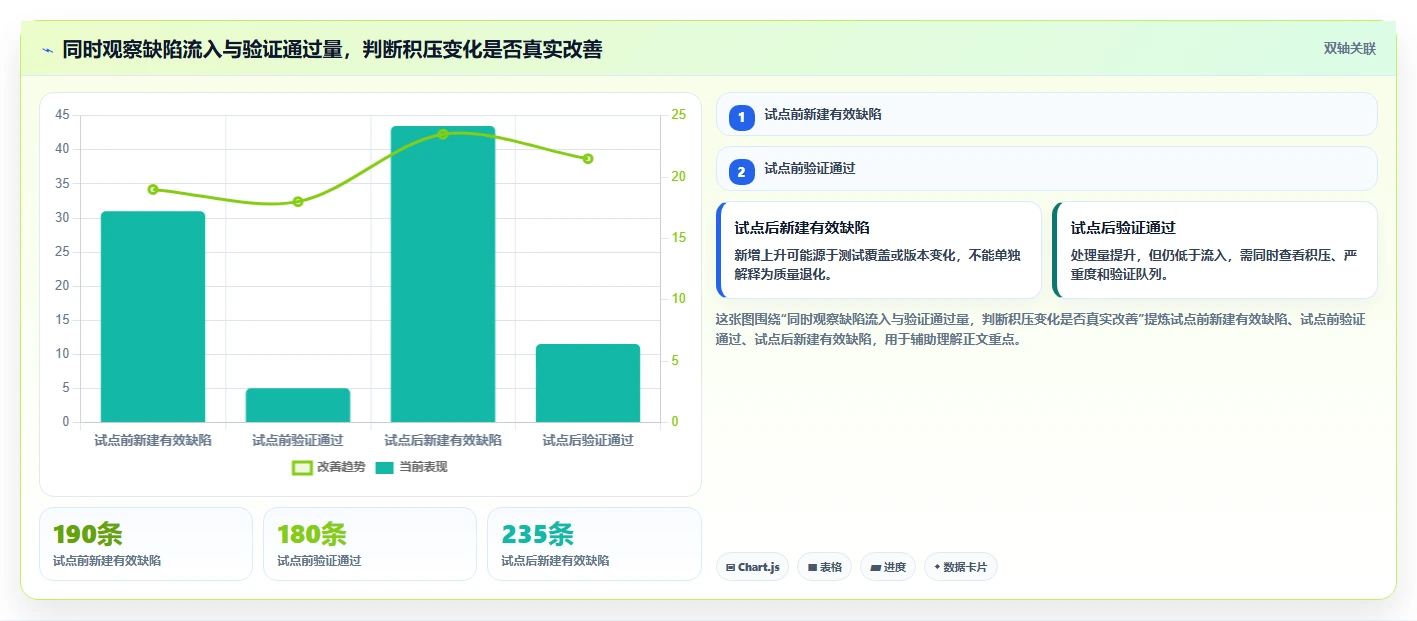Click the 试点后验证通过 bar in chart

click(x=588, y=383)
